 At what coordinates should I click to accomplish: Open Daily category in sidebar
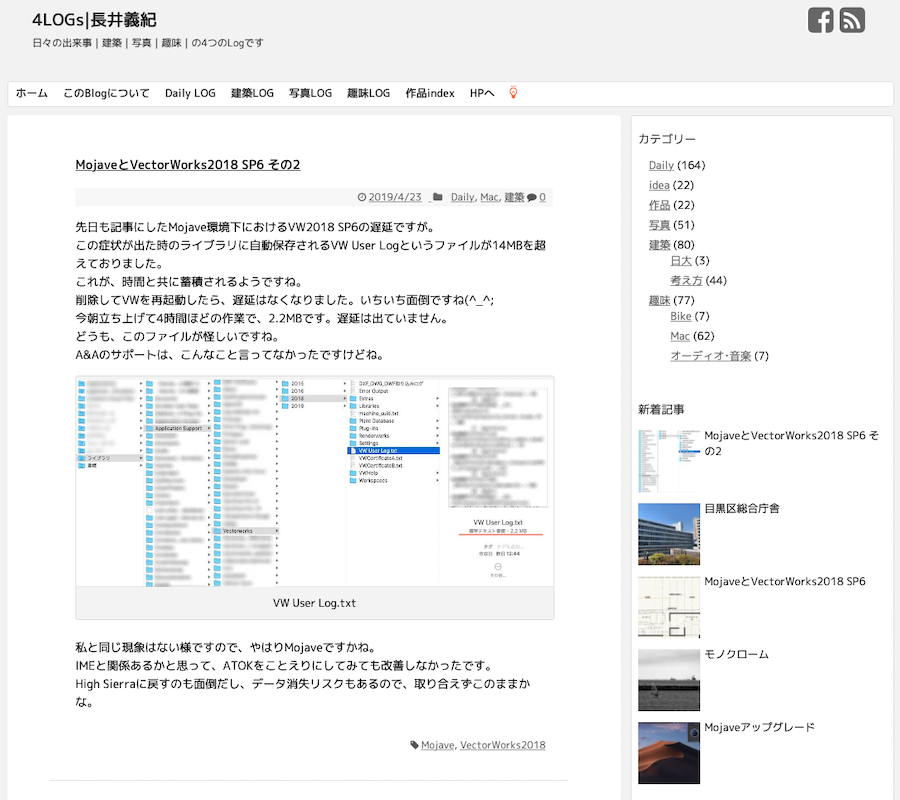(661, 165)
